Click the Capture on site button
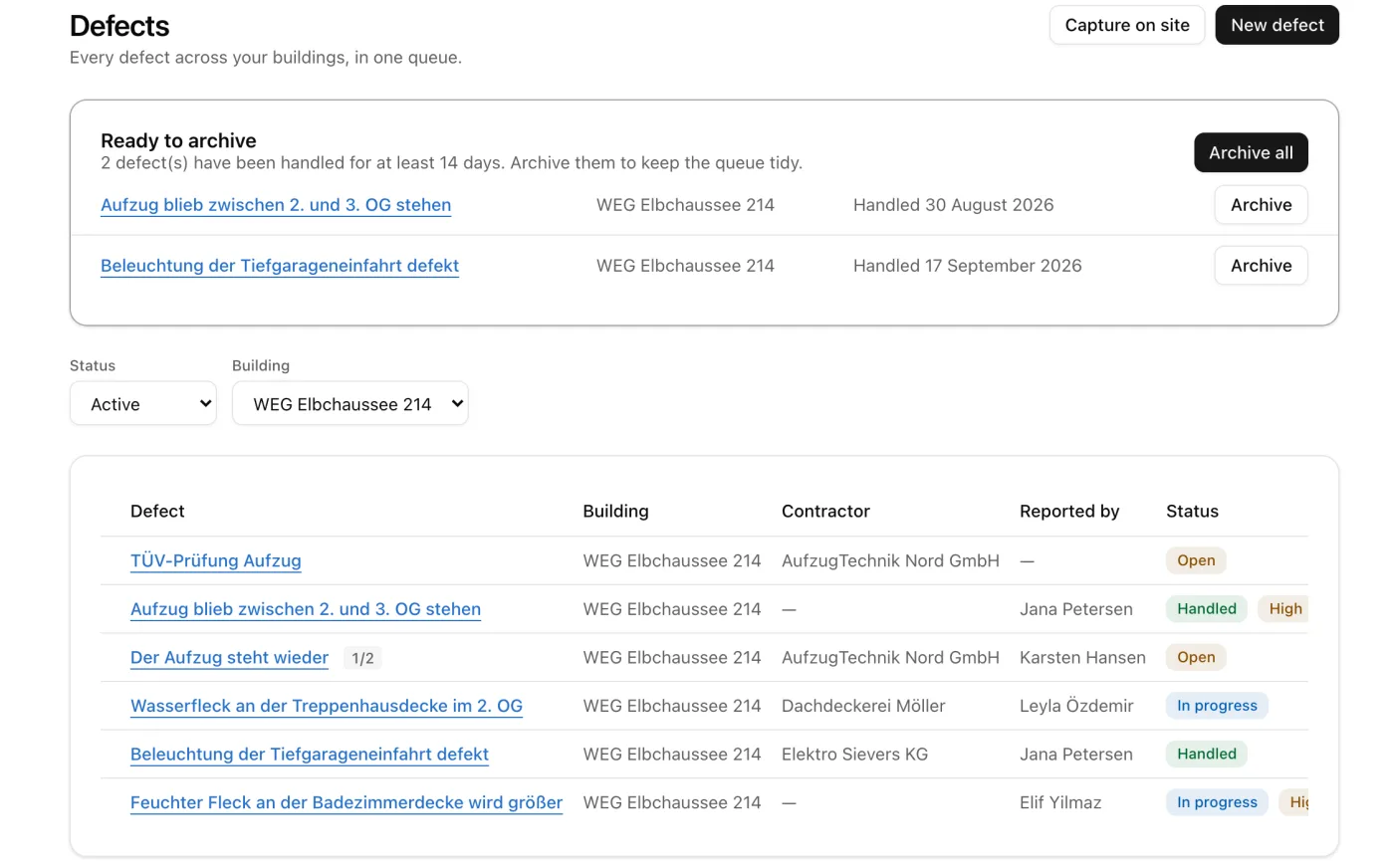 click(1127, 25)
